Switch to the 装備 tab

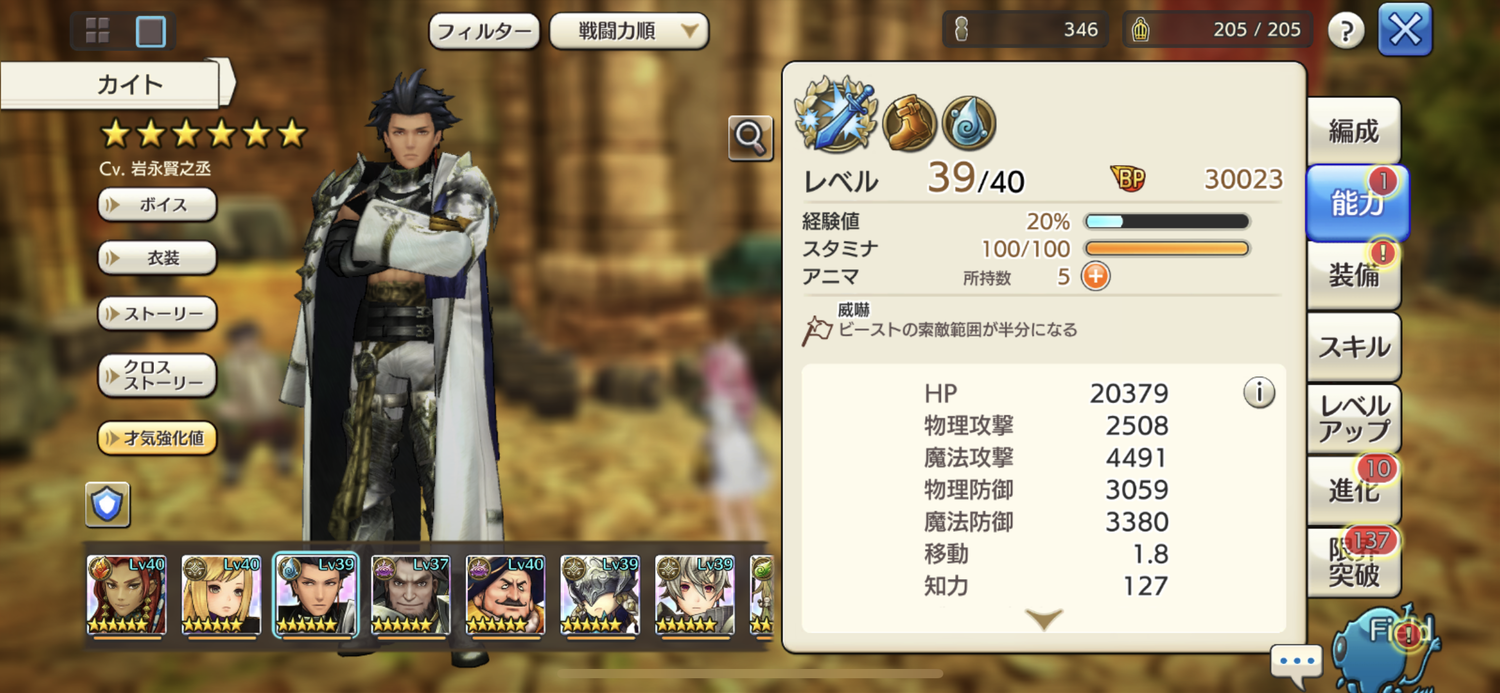click(1353, 276)
